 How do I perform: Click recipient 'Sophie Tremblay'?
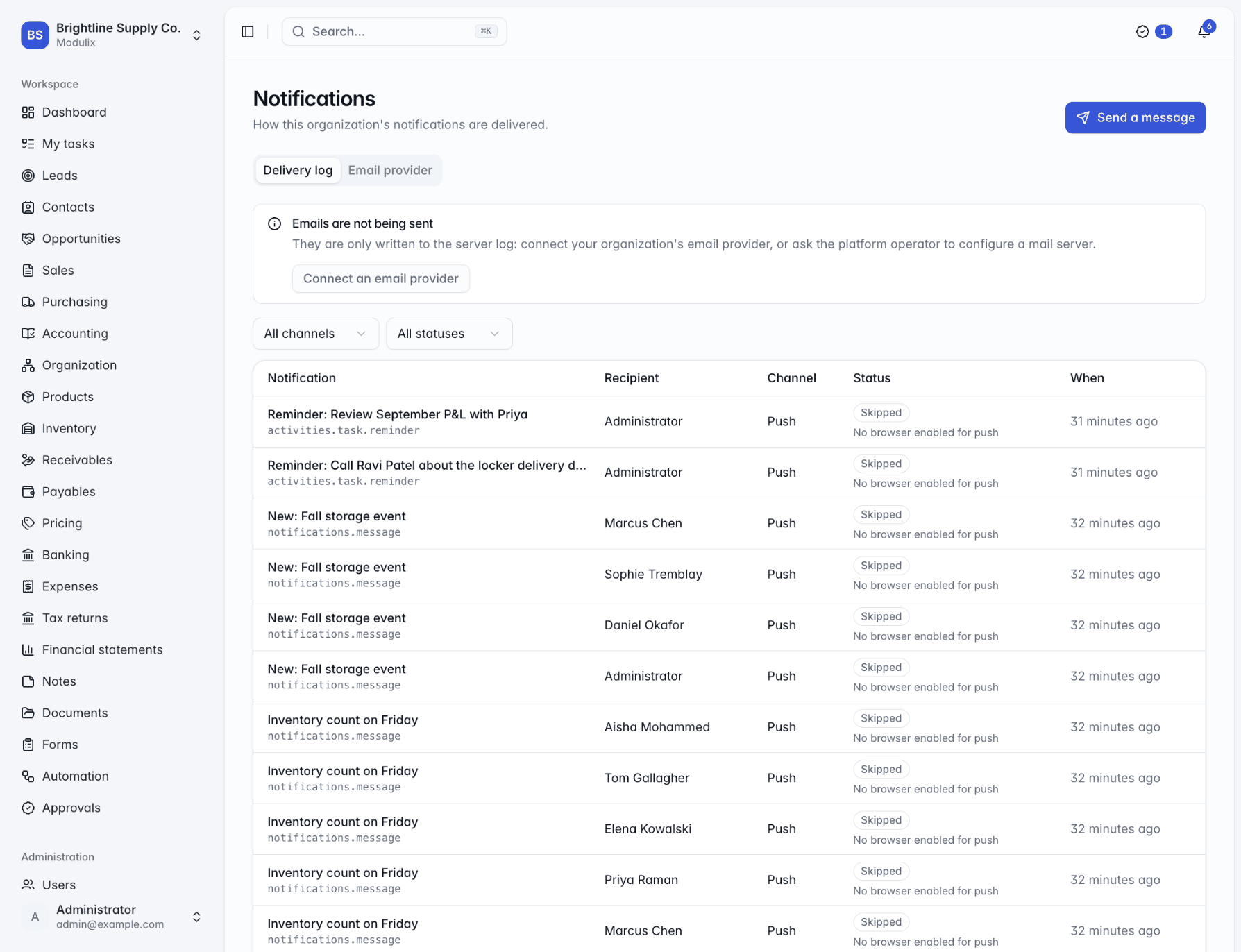[x=653, y=575]
